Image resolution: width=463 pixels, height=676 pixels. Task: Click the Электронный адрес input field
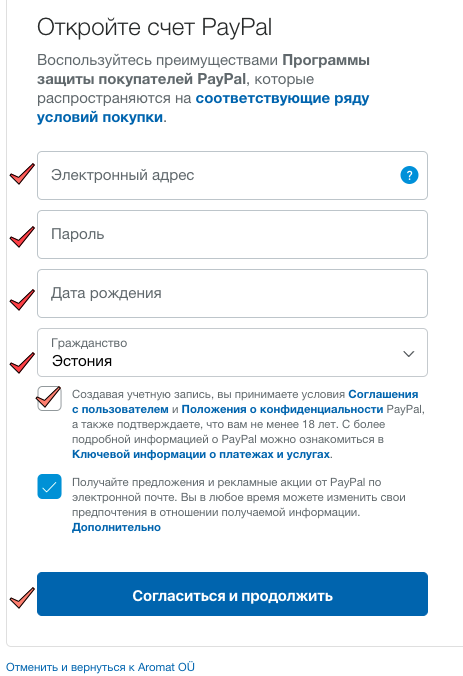click(232, 175)
